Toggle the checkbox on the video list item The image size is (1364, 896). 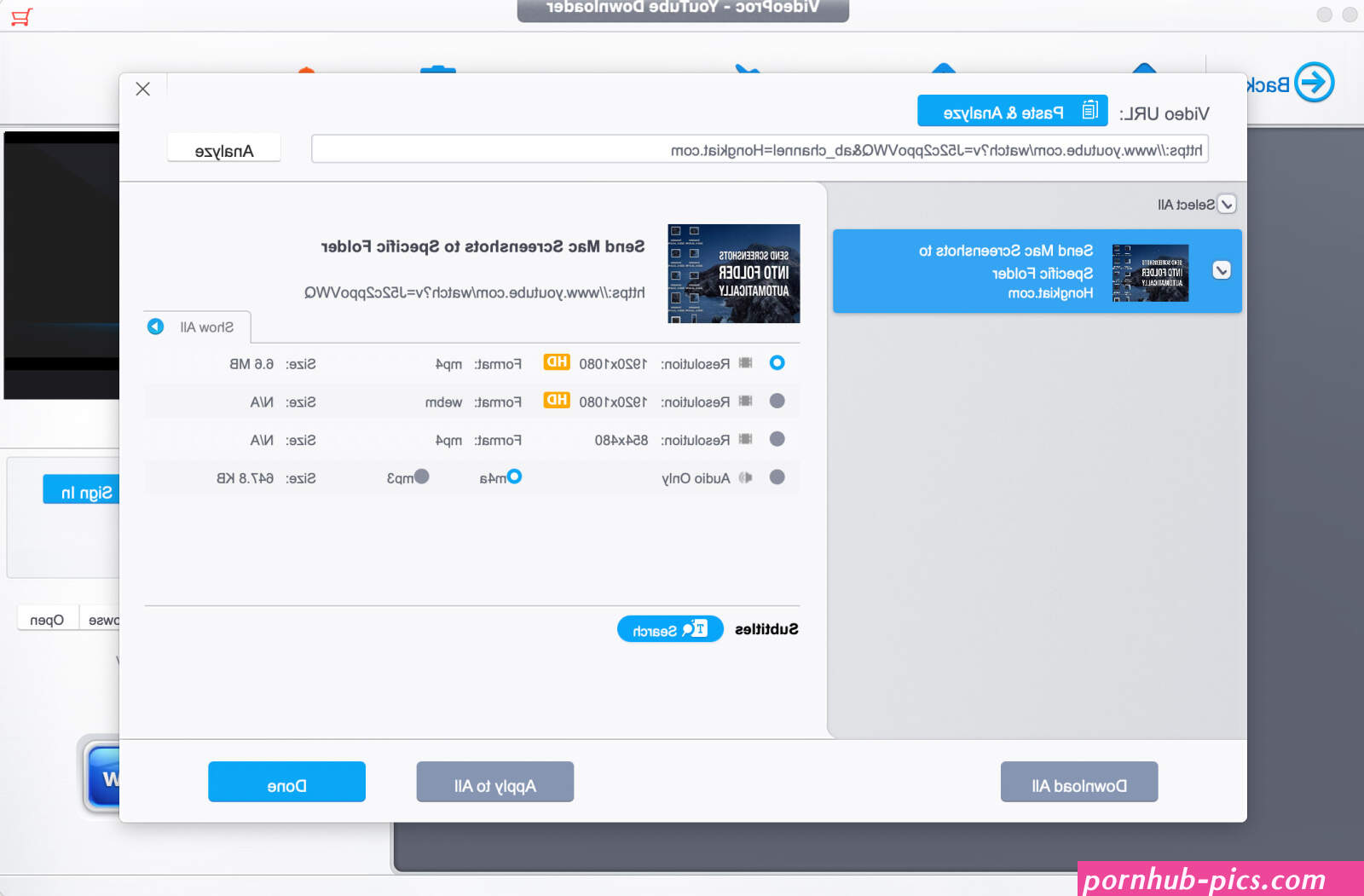[1222, 270]
